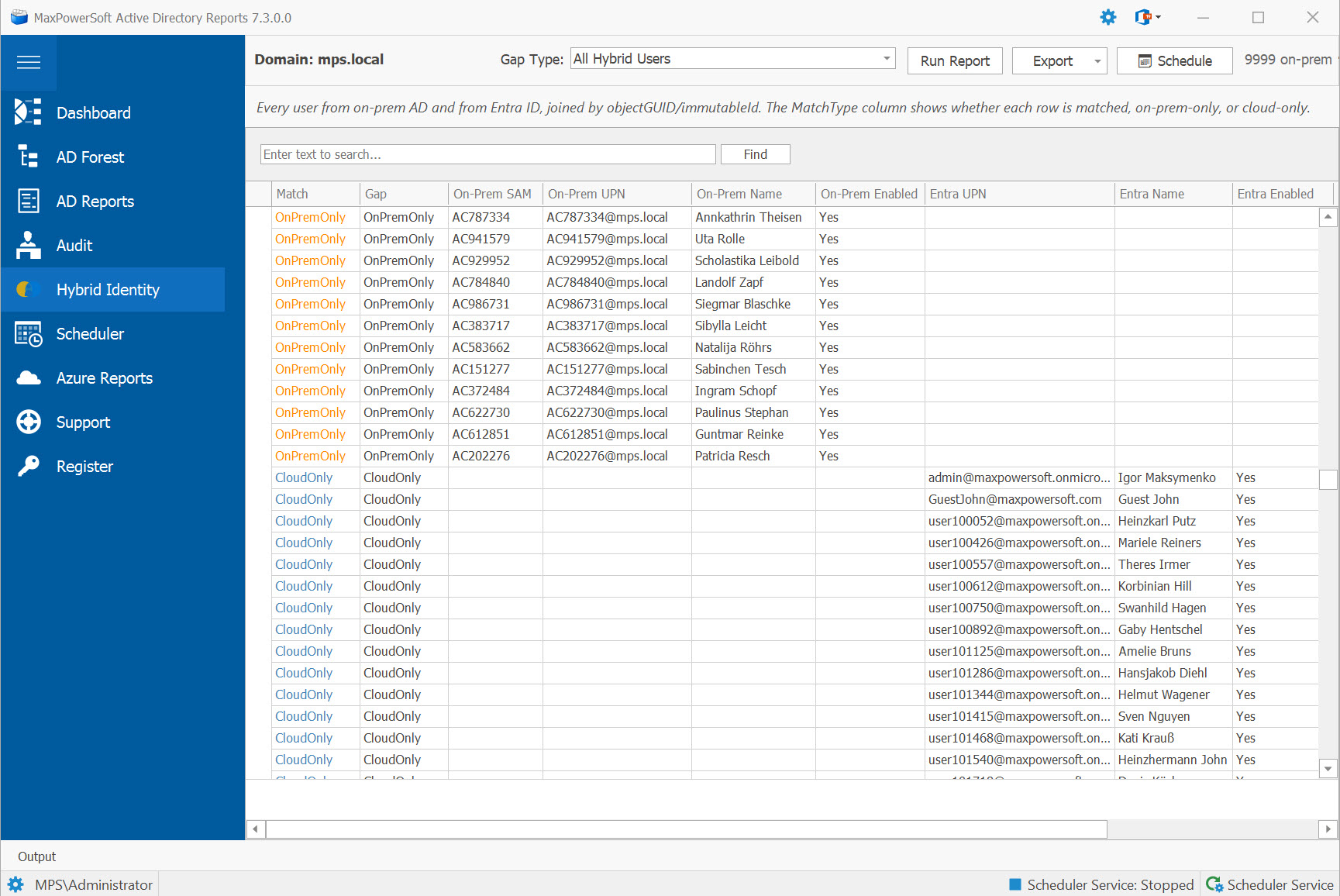The height and width of the screenshot is (896, 1340).
Task: Click the Scheduler Service: Stopped indicator
Action: (1101, 884)
